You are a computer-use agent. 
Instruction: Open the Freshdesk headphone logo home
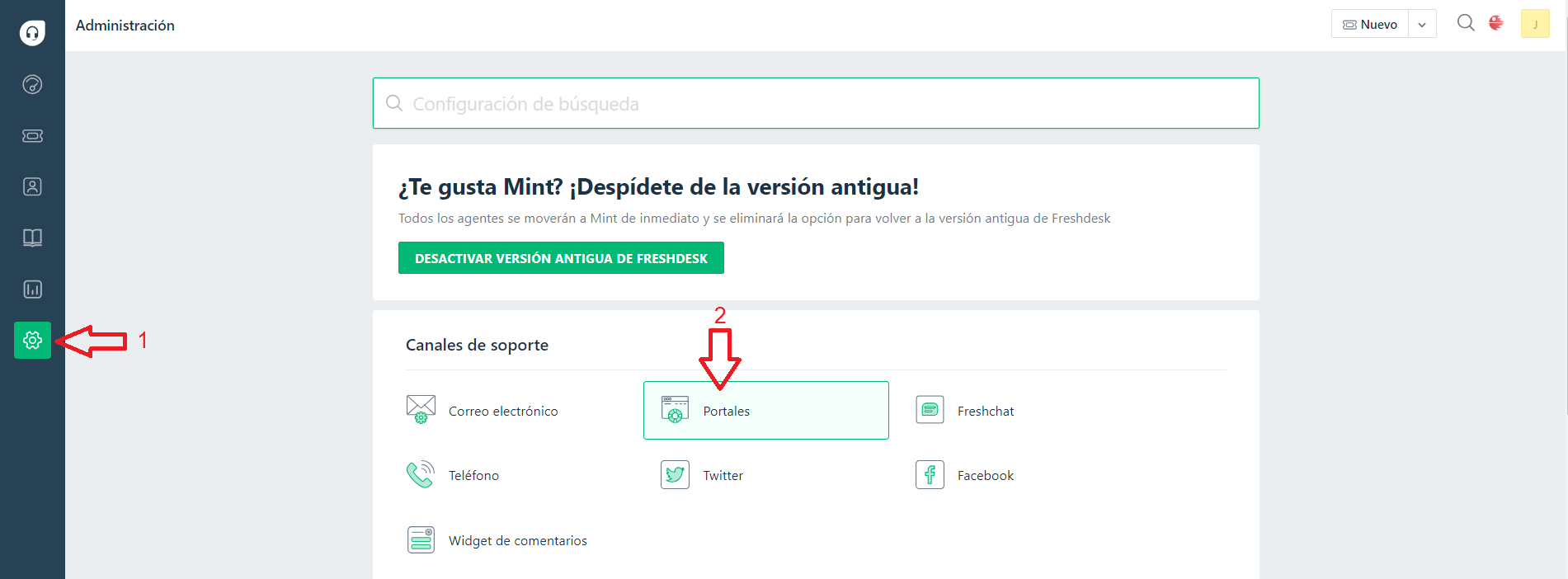pos(32,33)
